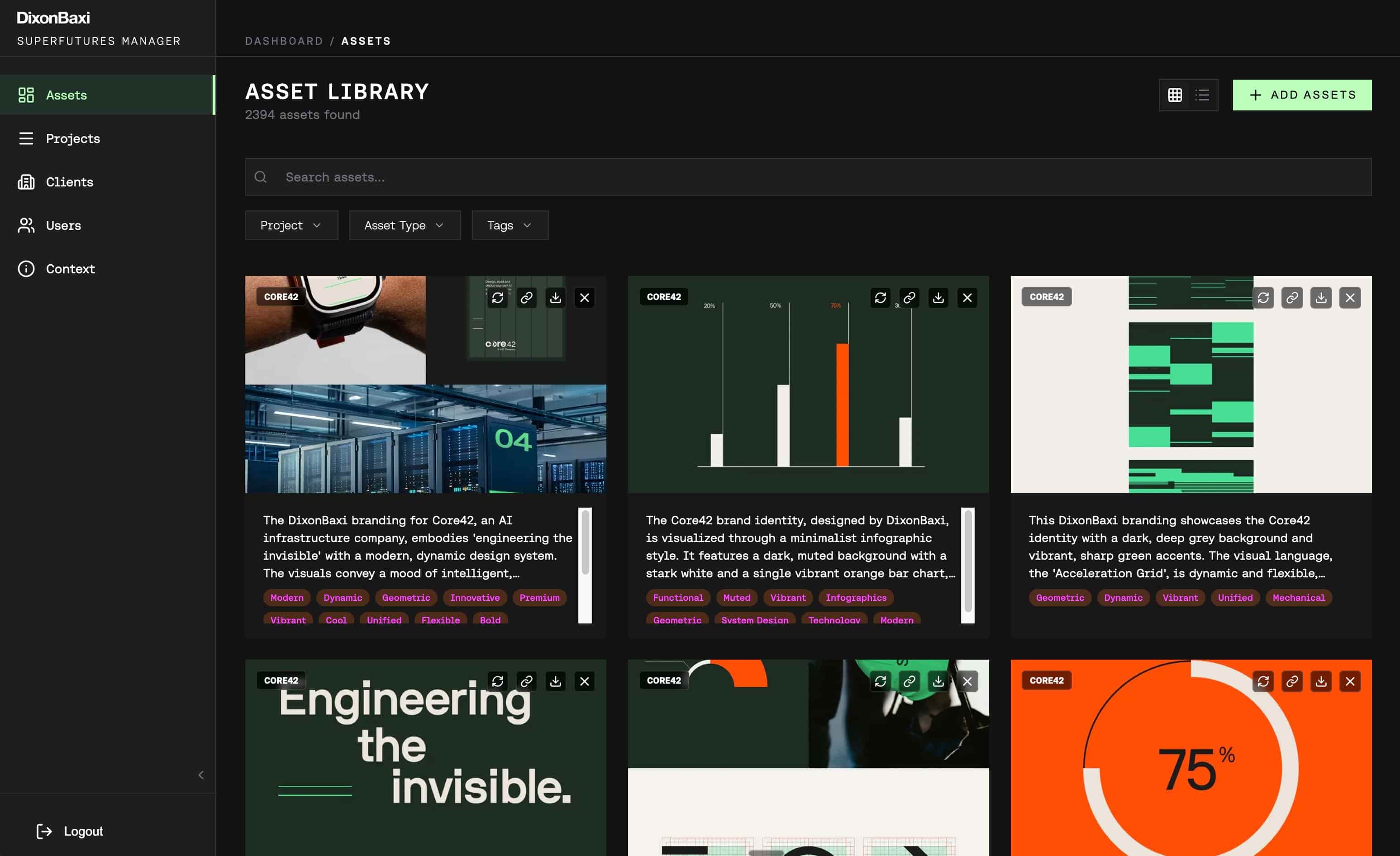Click the 'Superfutures Manager' subtitle
The image size is (1400, 856).
coord(99,41)
